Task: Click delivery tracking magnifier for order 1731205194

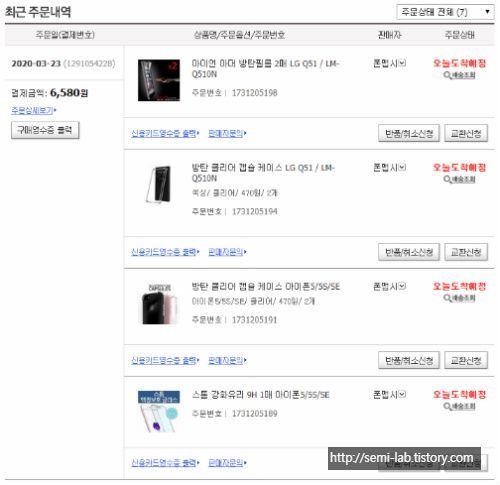Action: coord(459,179)
